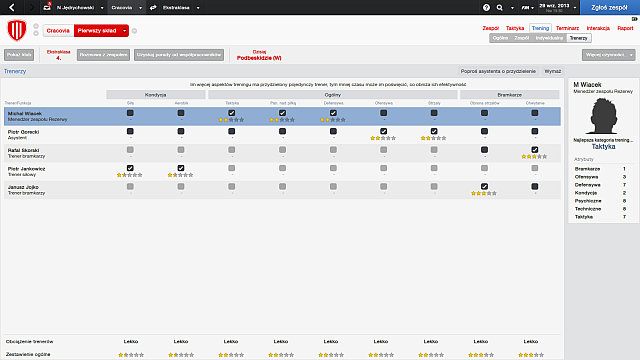Open the Interakcja tab
This screenshot has width=640, height=360.
pyautogui.click(x=598, y=28)
